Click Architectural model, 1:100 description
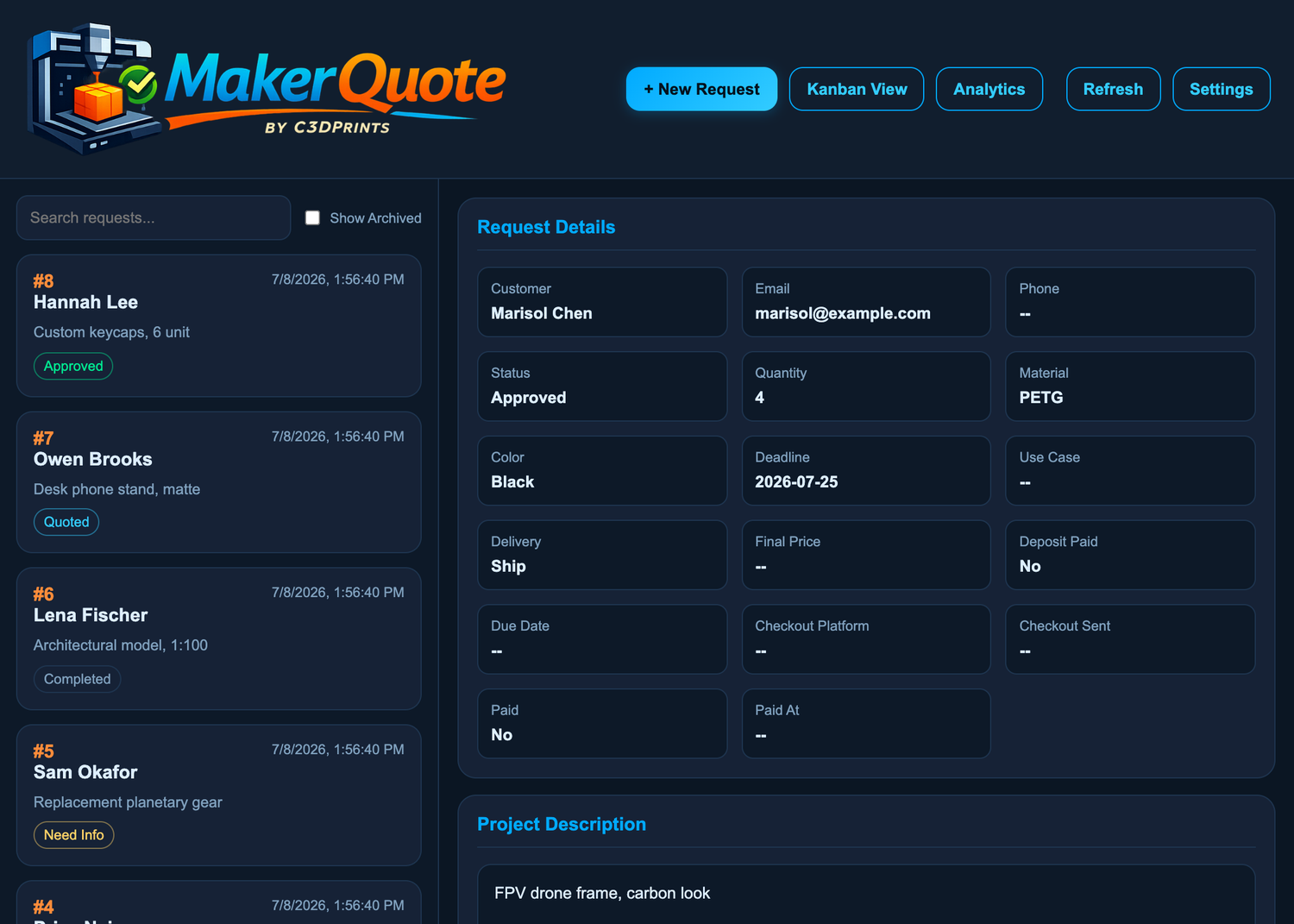This screenshot has width=1294, height=924. coord(121,645)
